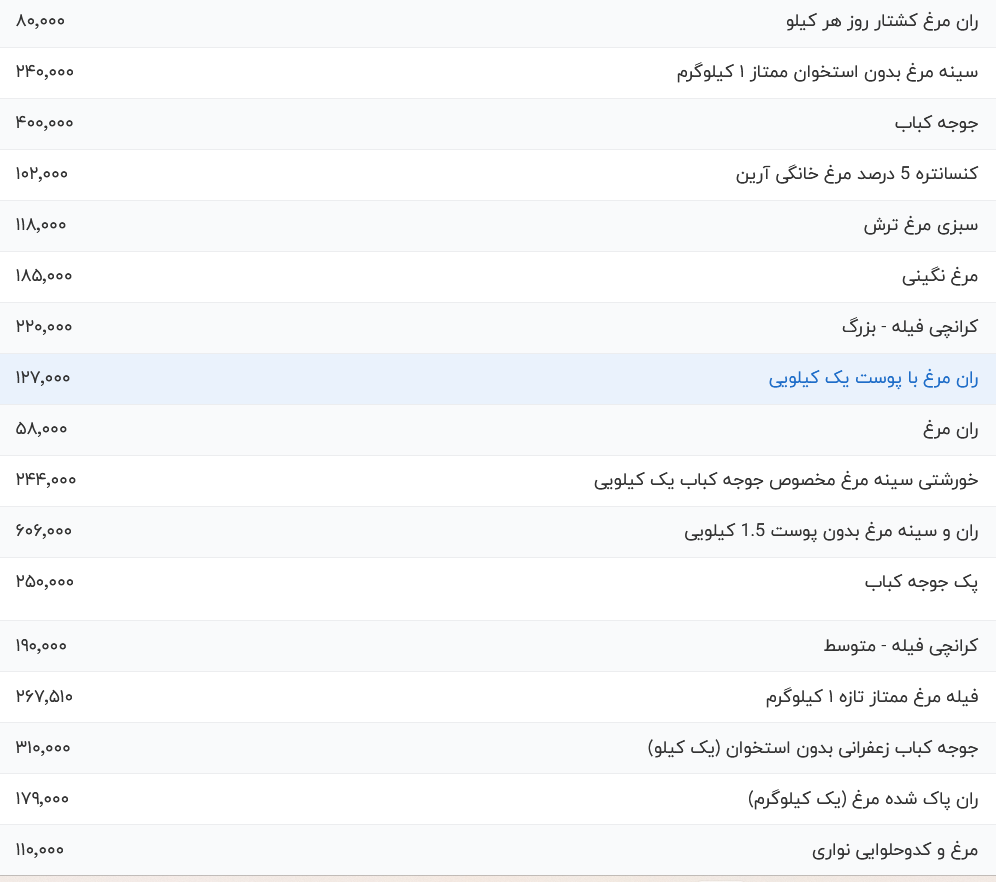Image resolution: width=996 pixels, height=882 pixels.
Task: Click the 267,510 price value
Action: pyautogui.click(x=44, y=696)
